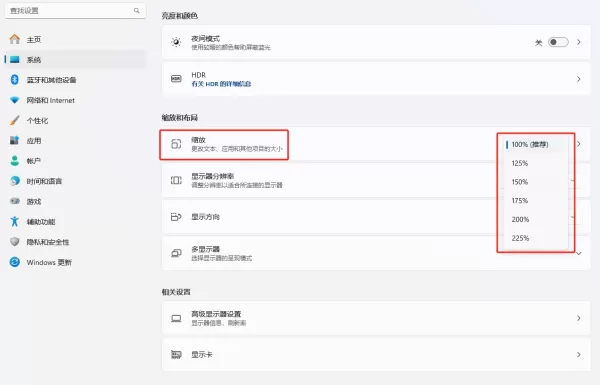This screenshot has height=385, width=600.
Task: Expand the 多显示器 section chevron
Action: [579, 253]
